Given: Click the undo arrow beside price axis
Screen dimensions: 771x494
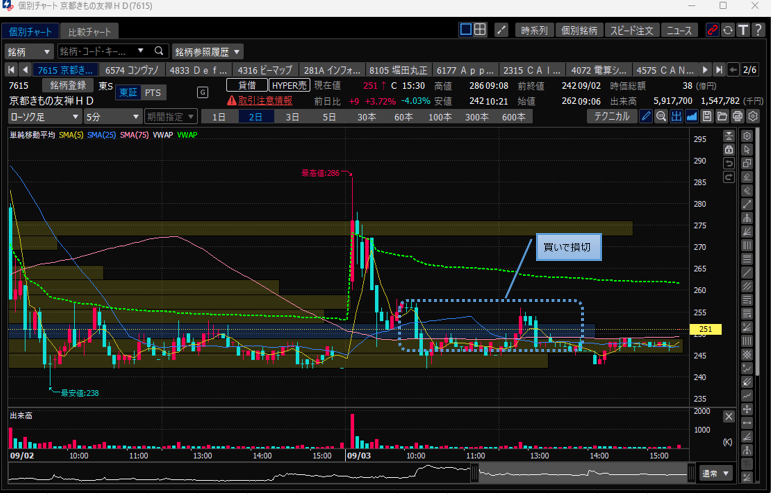Looking at the screenshot, I should coord(729,162).
